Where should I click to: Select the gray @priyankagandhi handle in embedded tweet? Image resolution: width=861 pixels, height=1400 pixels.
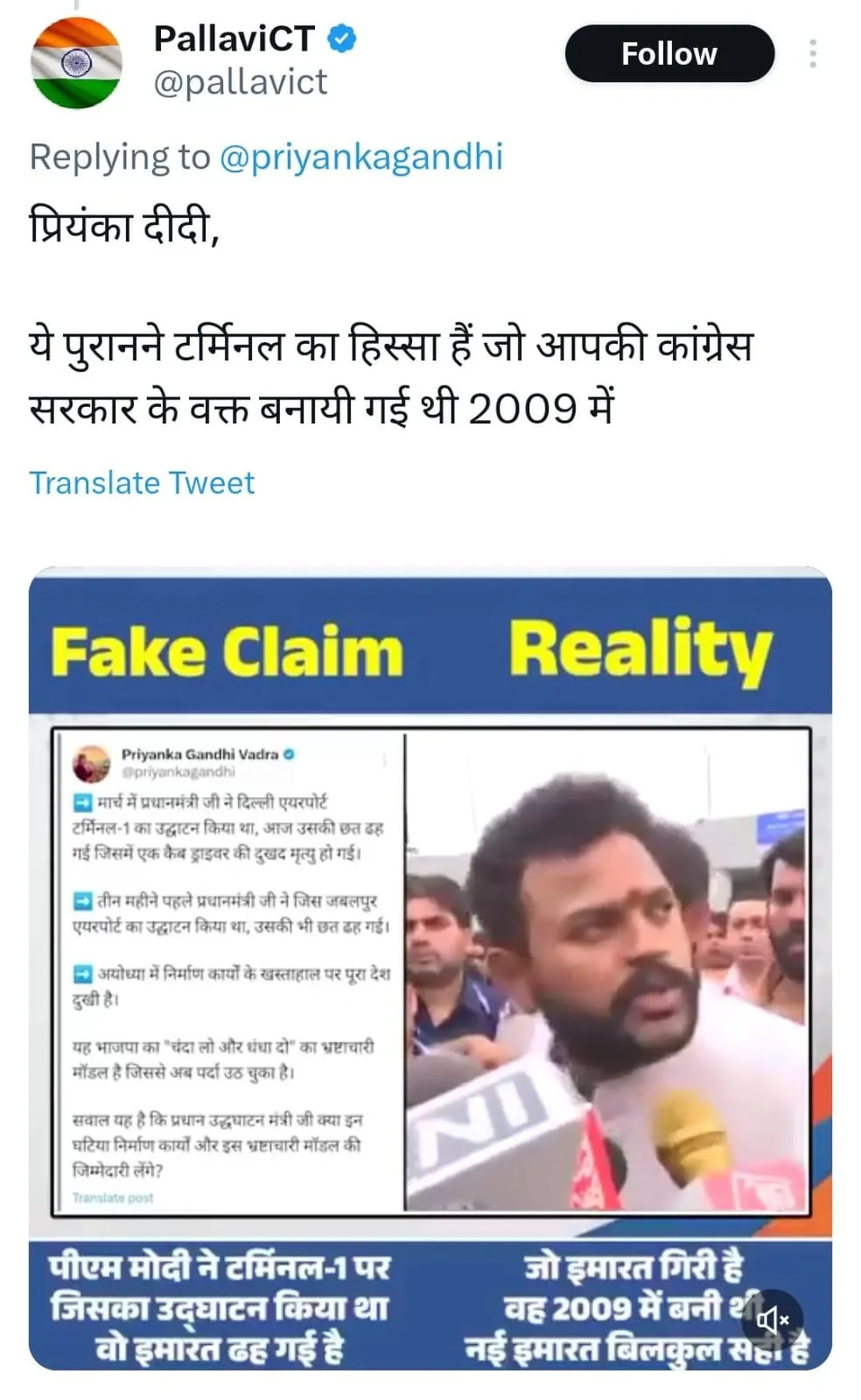(x=178, y=772)
